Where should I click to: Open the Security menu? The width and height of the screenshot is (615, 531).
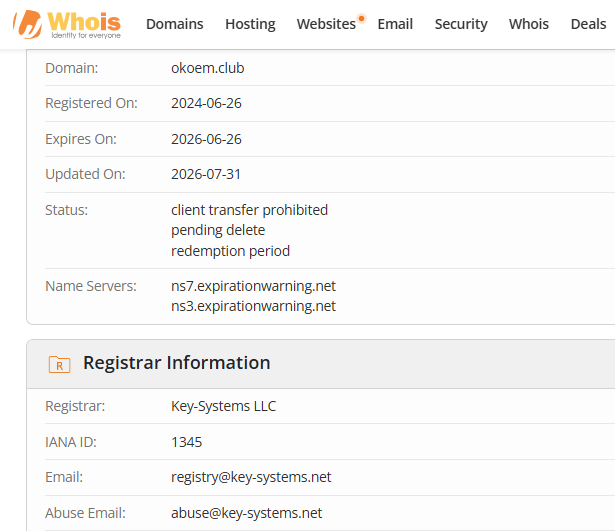pos(461,24)
